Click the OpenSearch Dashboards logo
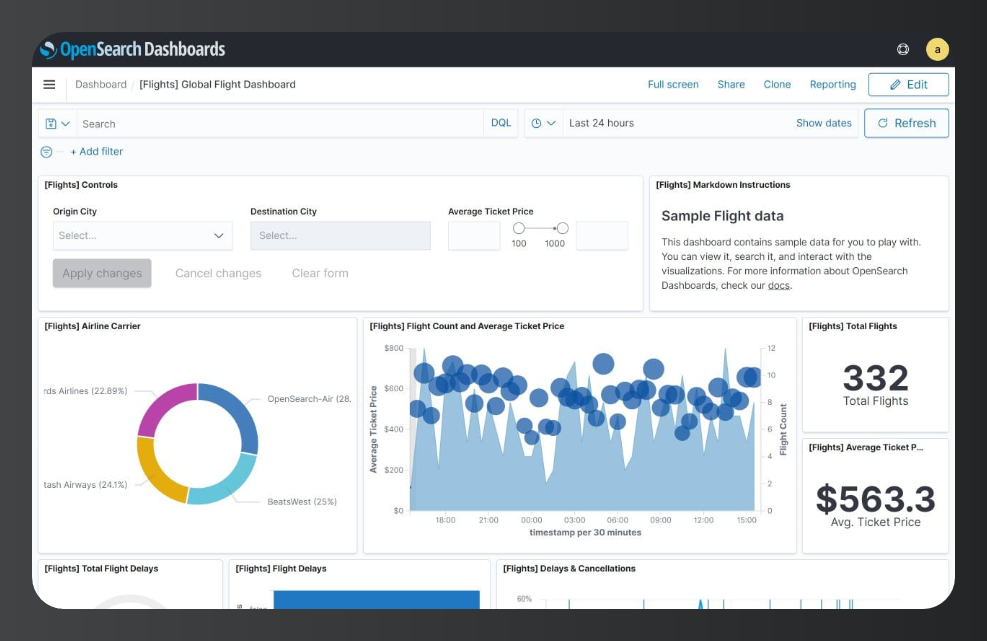 tap(132, 49)
